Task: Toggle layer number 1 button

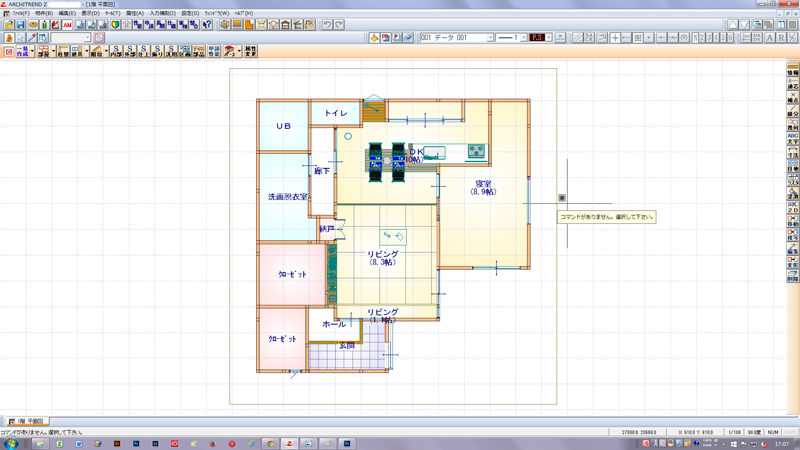Action: [697, 38]
